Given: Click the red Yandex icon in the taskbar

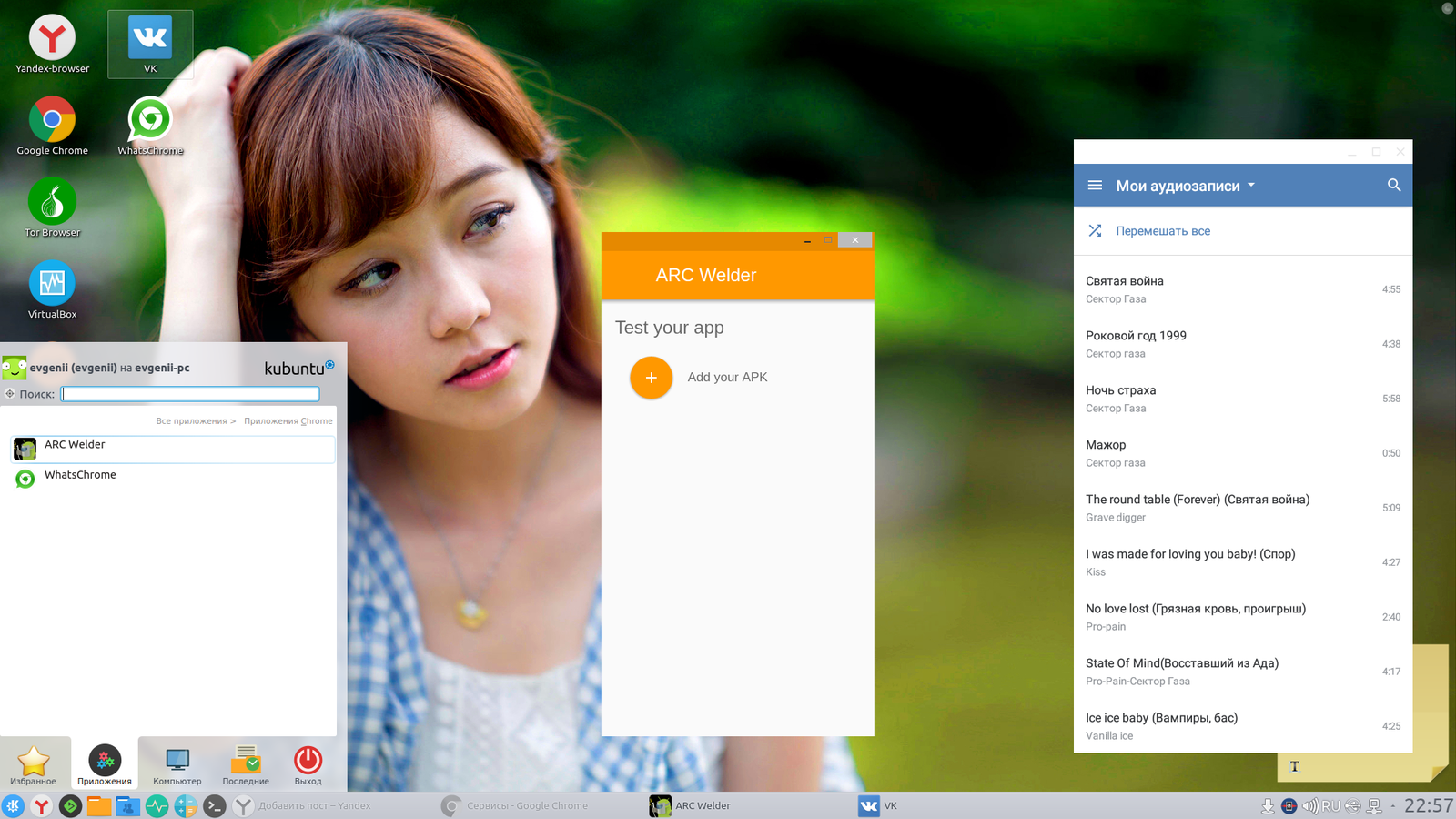Looking at the screenshot, I should tap(41, 805).
